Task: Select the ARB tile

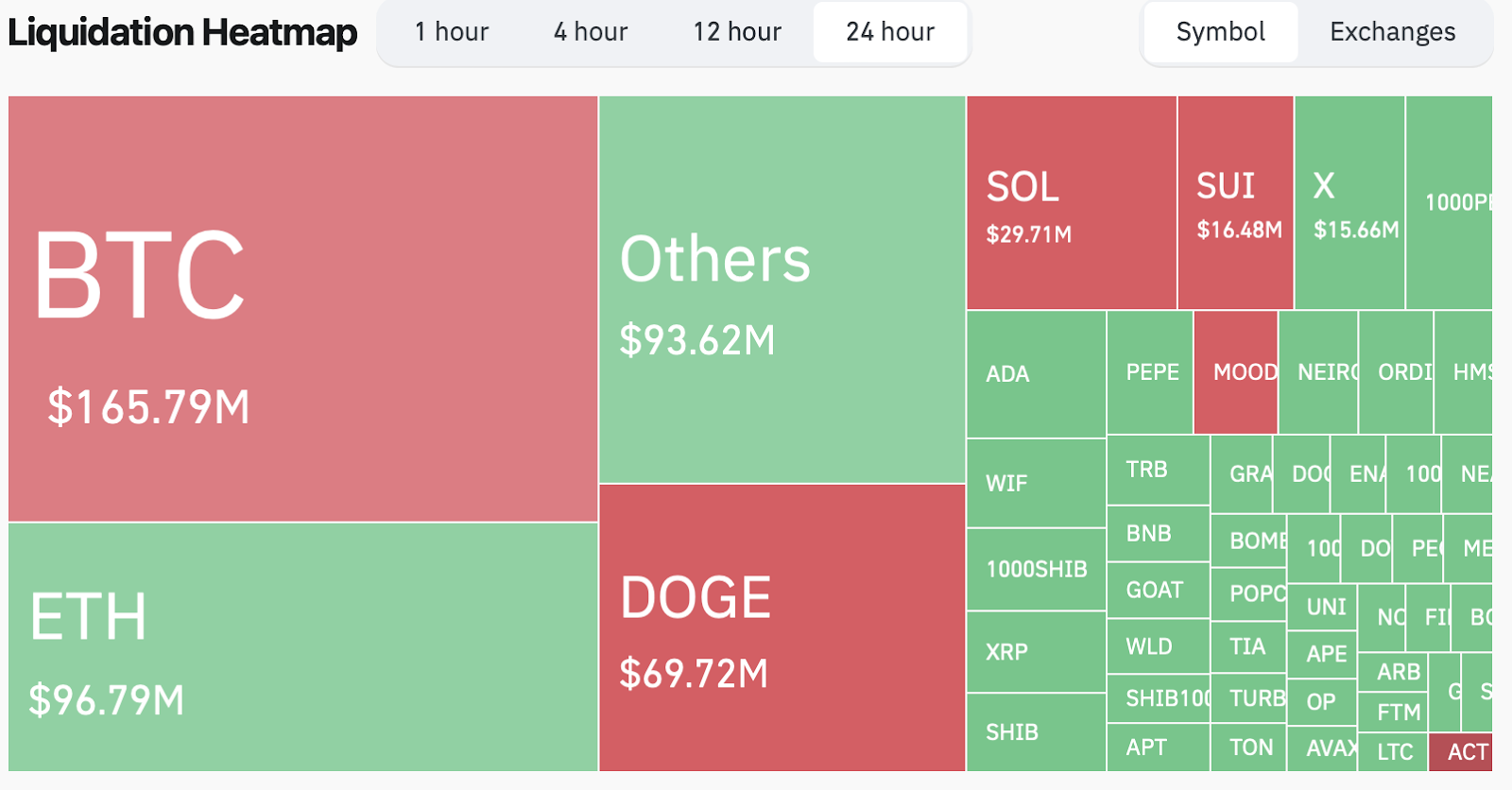Action: click(x=1393, y=672)
